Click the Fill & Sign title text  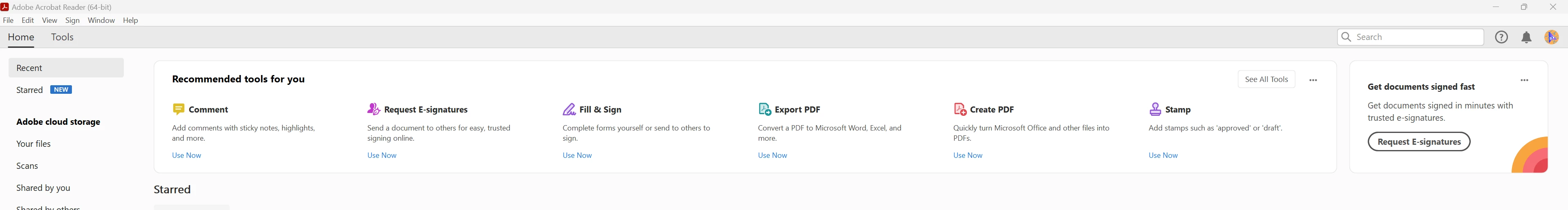tap(600, 110)
